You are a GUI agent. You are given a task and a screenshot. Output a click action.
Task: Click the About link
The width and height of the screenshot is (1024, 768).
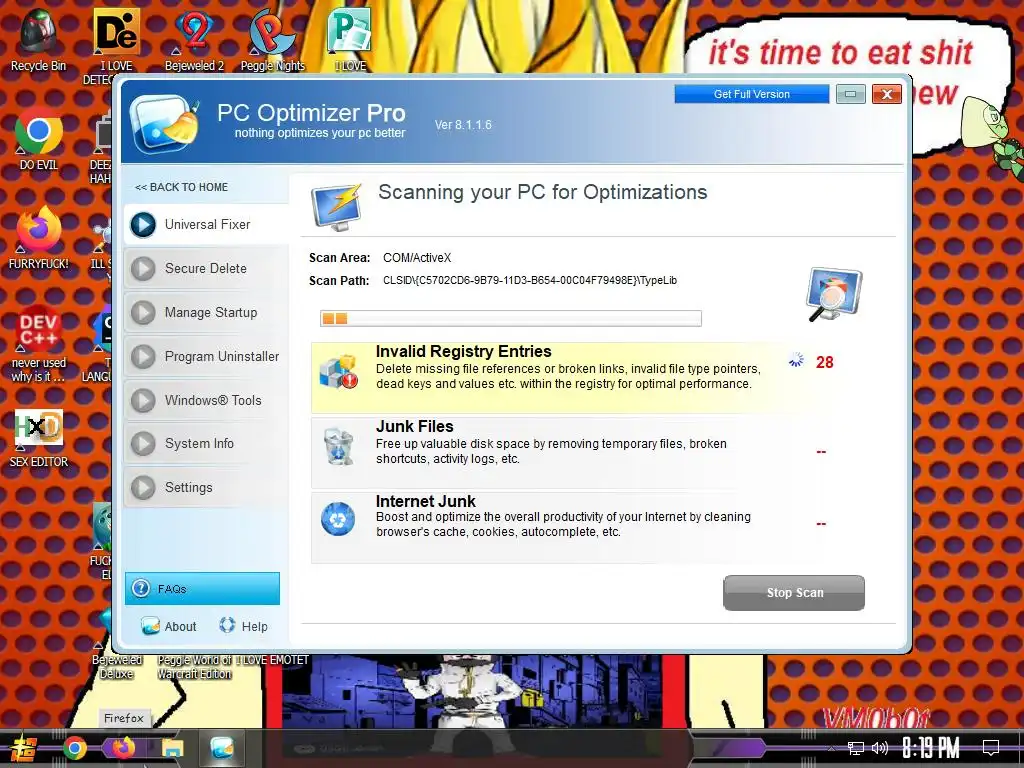[180, 626]
